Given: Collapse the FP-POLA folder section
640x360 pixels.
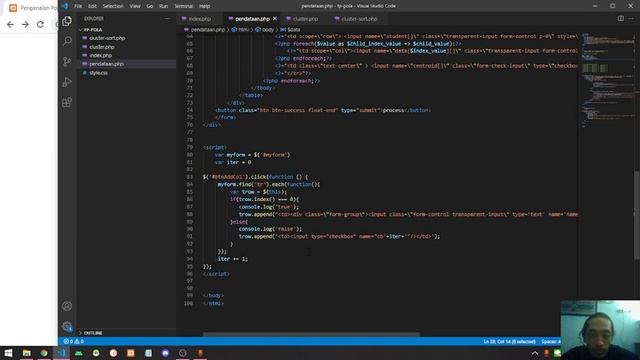Looking at the screenshot, I should [x=93, y=30].
